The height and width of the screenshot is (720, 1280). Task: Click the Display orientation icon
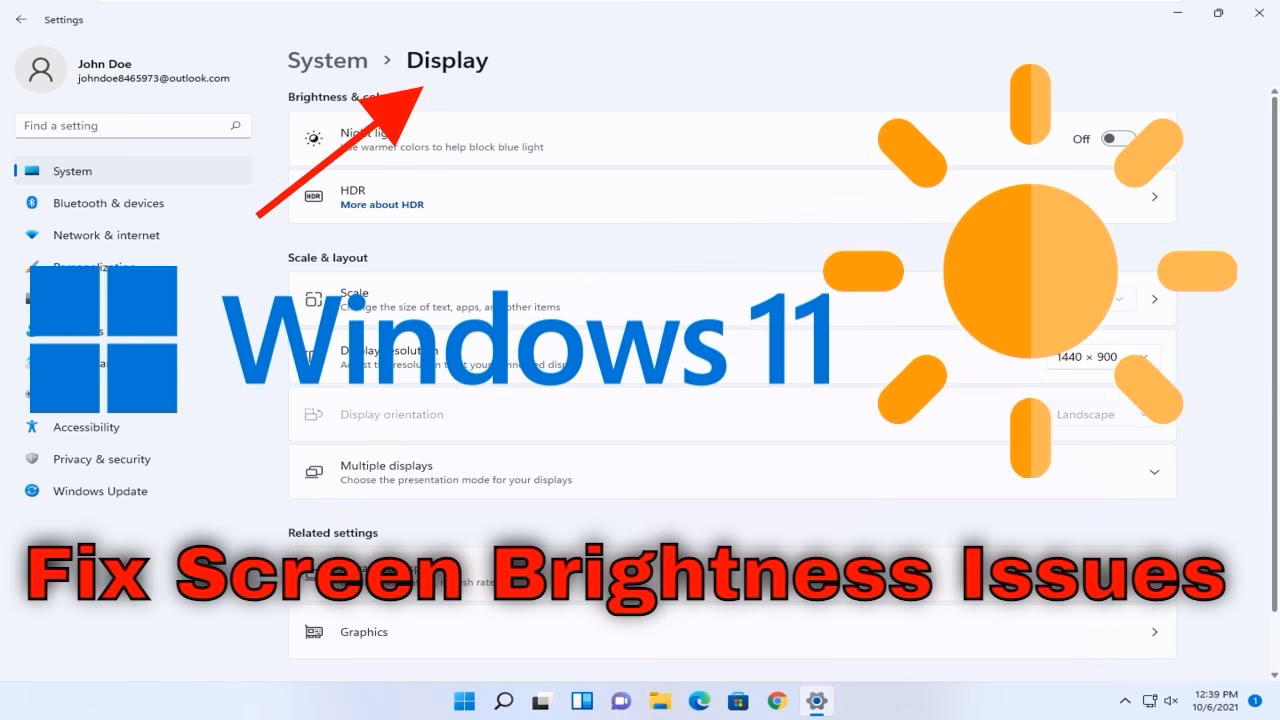pyautogui.click(x=314, y=414)
